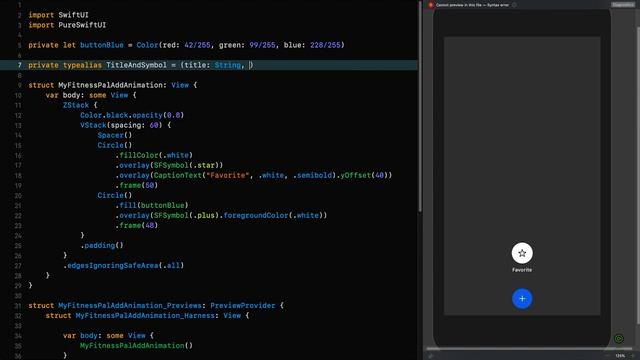Click 'PreviewProvider' in the previews struct line
Viewport: 640px width, 360px height.
tap(242, 305)
